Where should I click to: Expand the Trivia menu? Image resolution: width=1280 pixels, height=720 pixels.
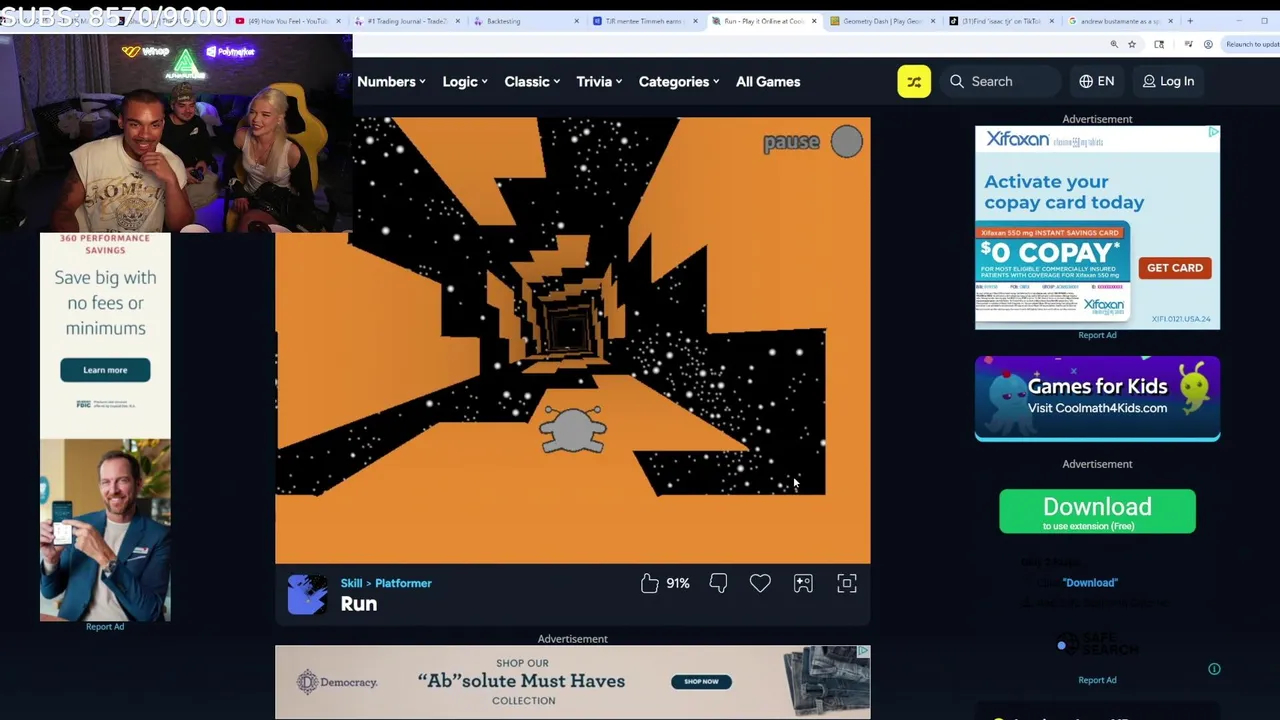[x=599, y=82]
